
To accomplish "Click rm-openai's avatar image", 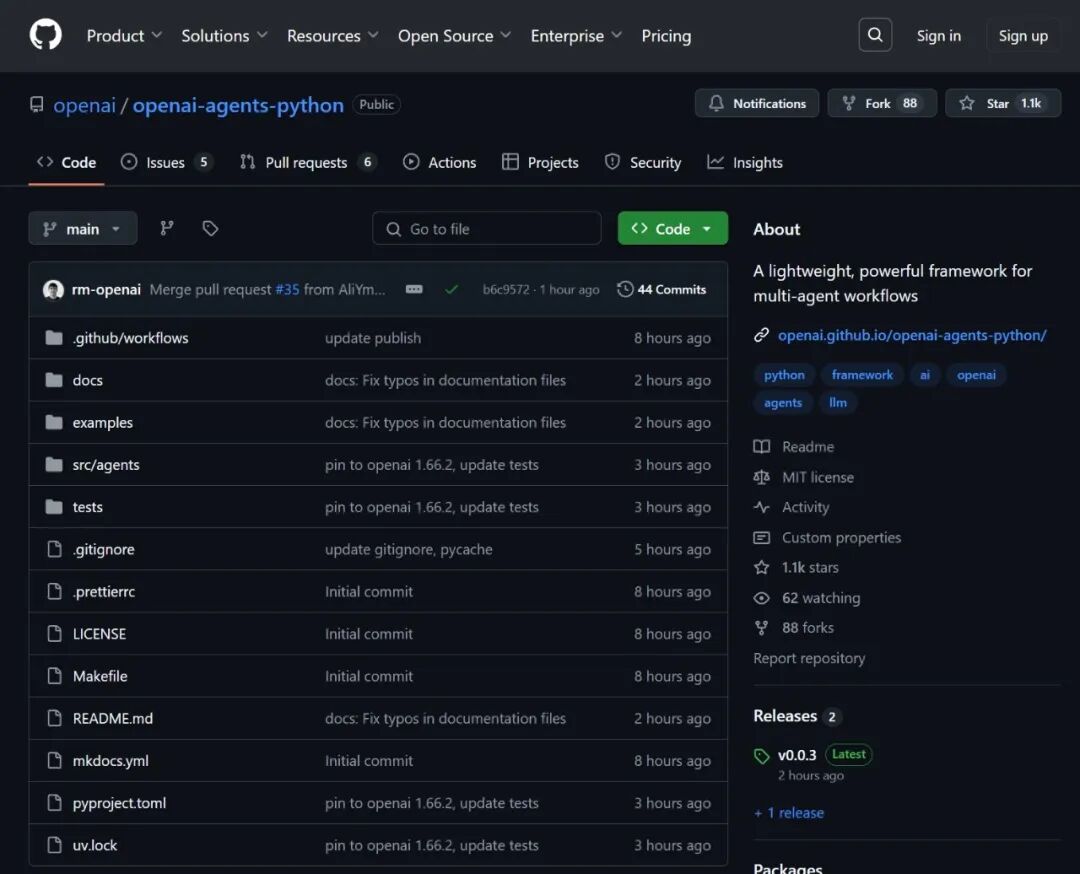I will coord(53,289).
